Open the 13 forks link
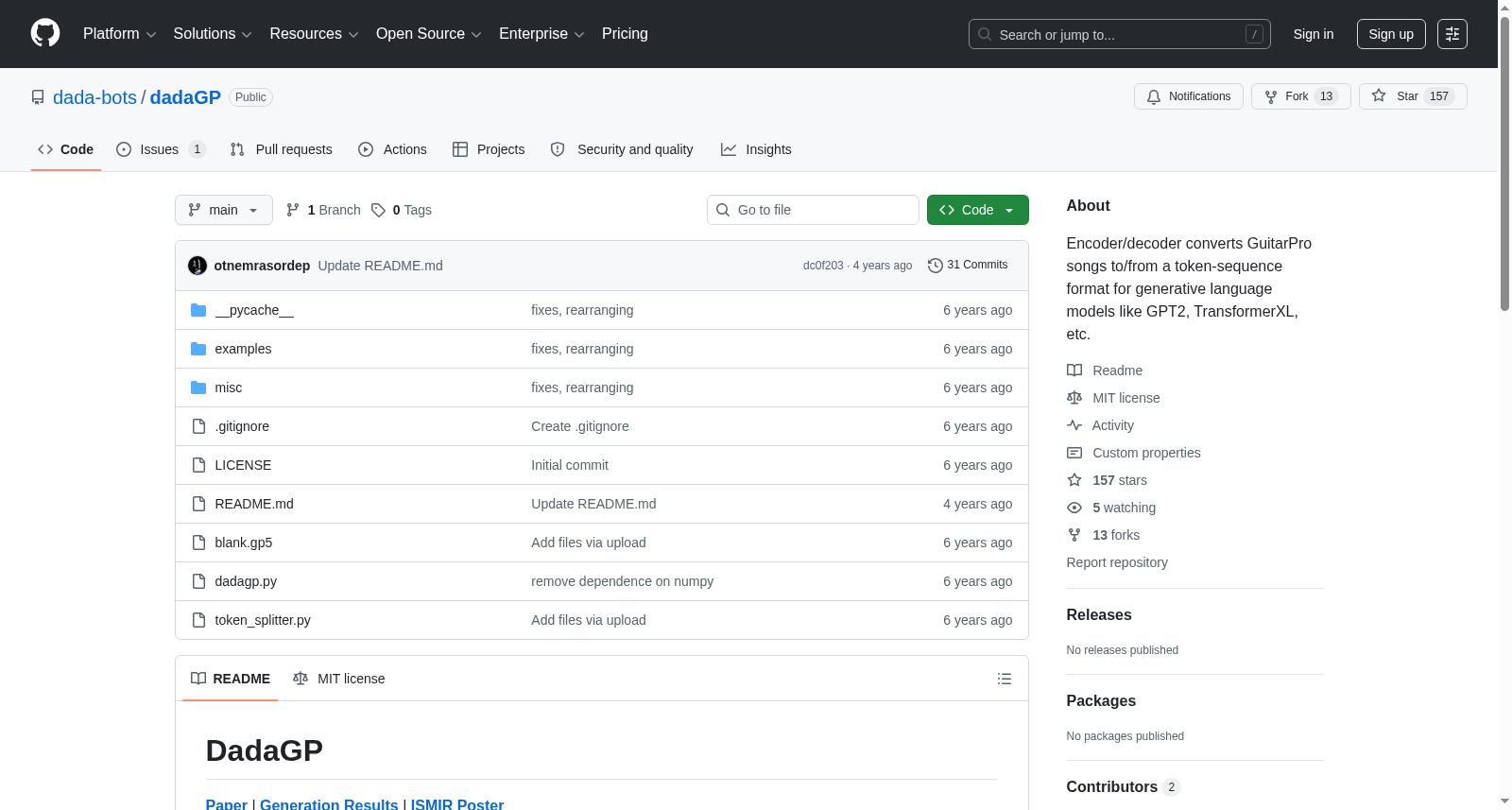This screenshot has height=810, width=1512. click(x=1116, y=535)
